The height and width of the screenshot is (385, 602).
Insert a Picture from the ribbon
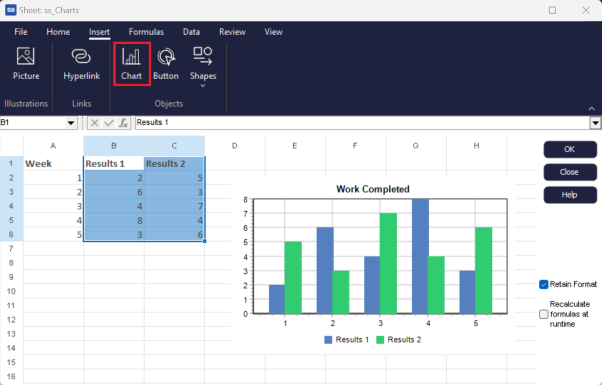(26, 63)
